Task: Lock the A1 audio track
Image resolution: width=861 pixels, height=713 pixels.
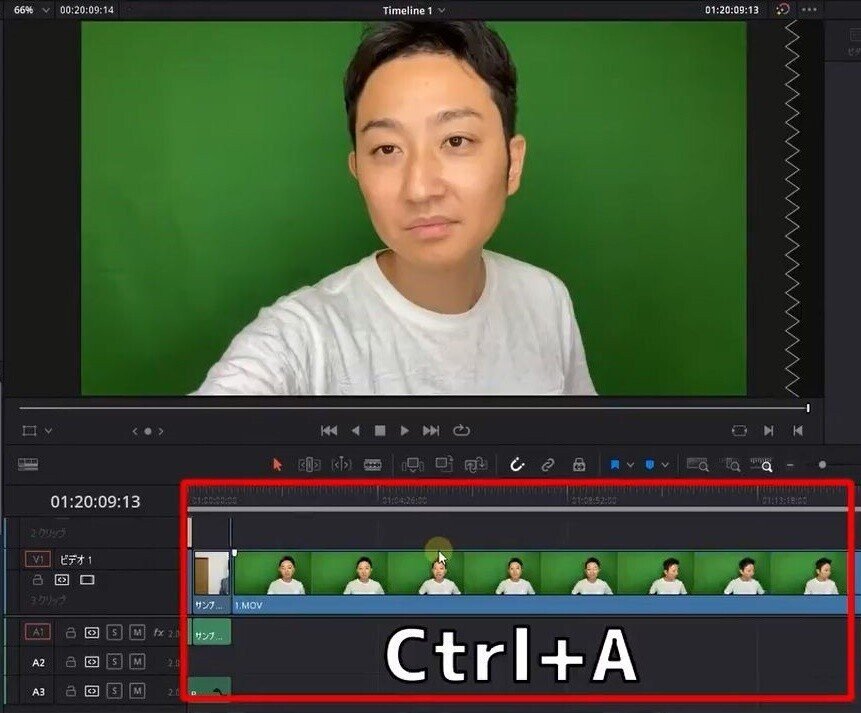Action: 70,633
